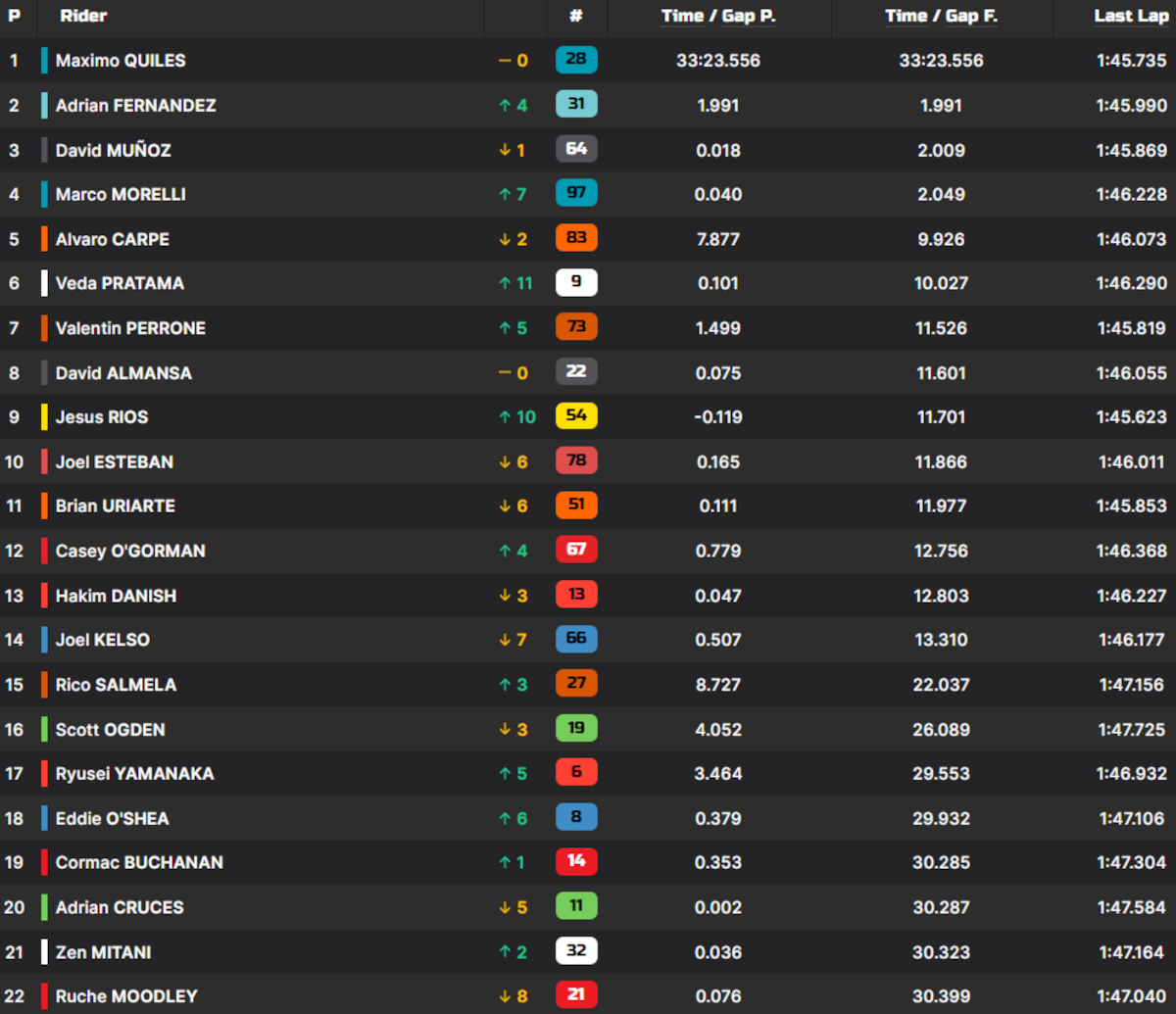
Task: Click the white number 9 badge
Action: click(576, 283)
